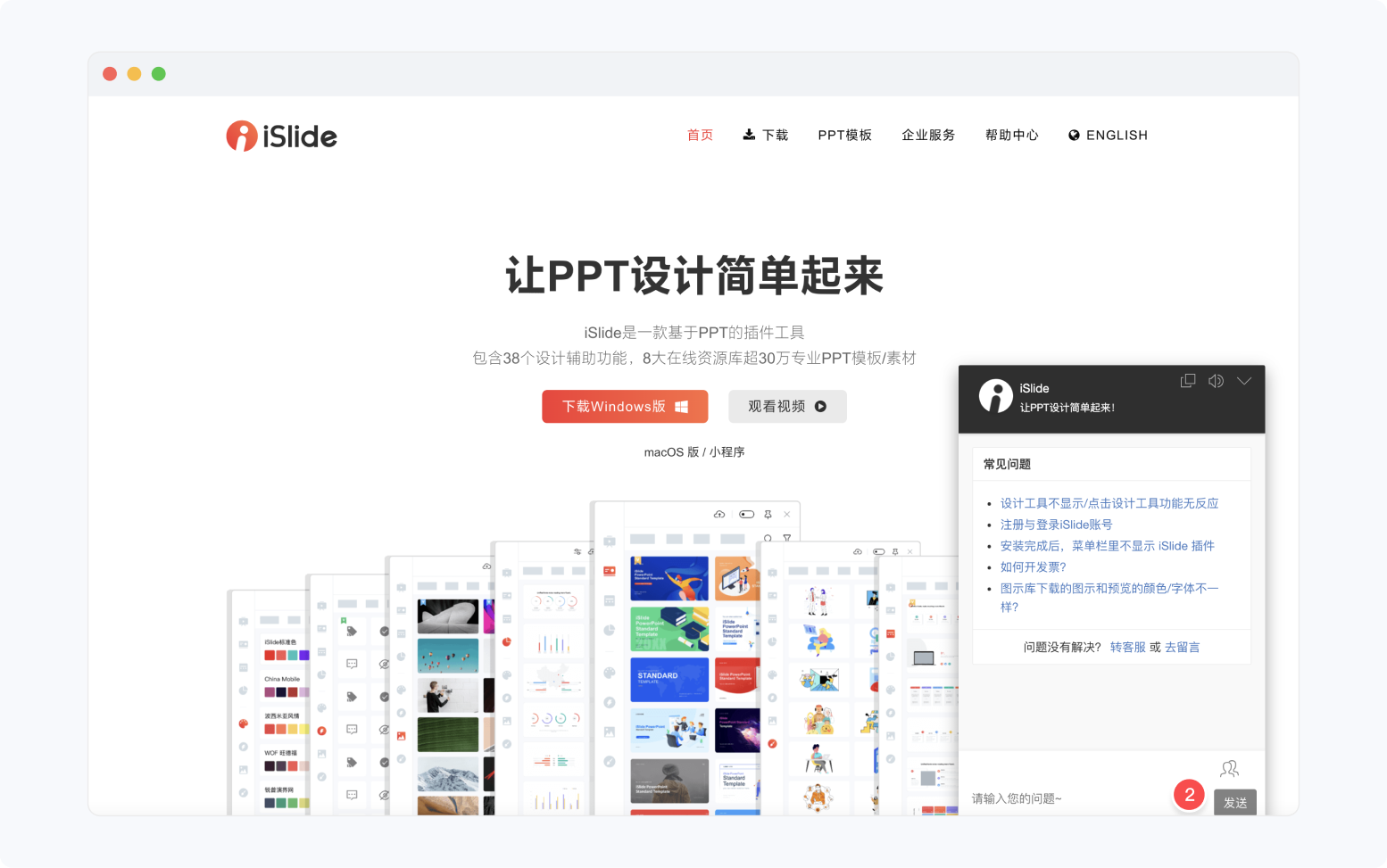Open the 下载 download menu item
This screenshot has height=868, width=1387.
(x=766, y=136)
